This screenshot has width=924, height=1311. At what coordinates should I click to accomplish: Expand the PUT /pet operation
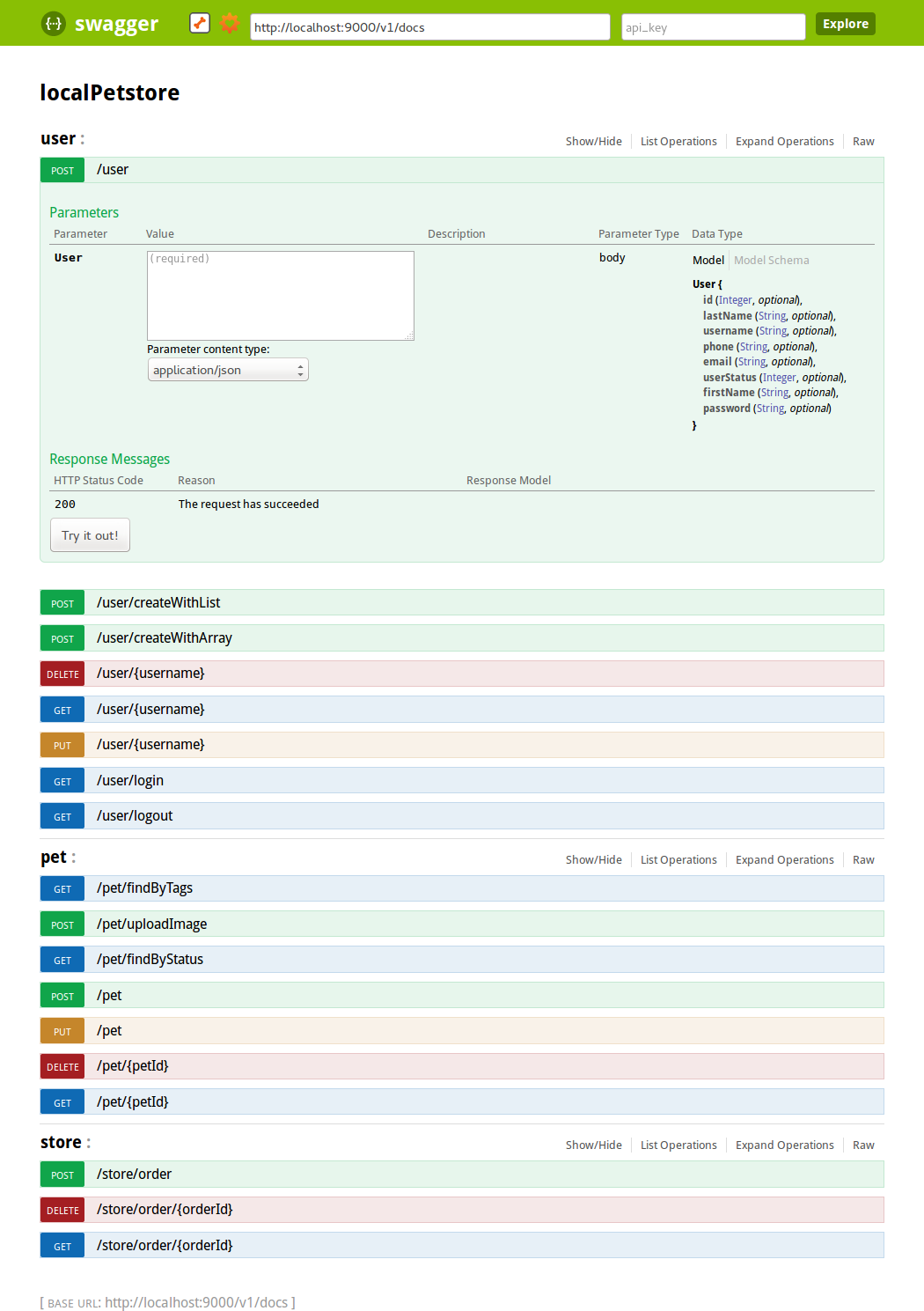[462, 1031]
